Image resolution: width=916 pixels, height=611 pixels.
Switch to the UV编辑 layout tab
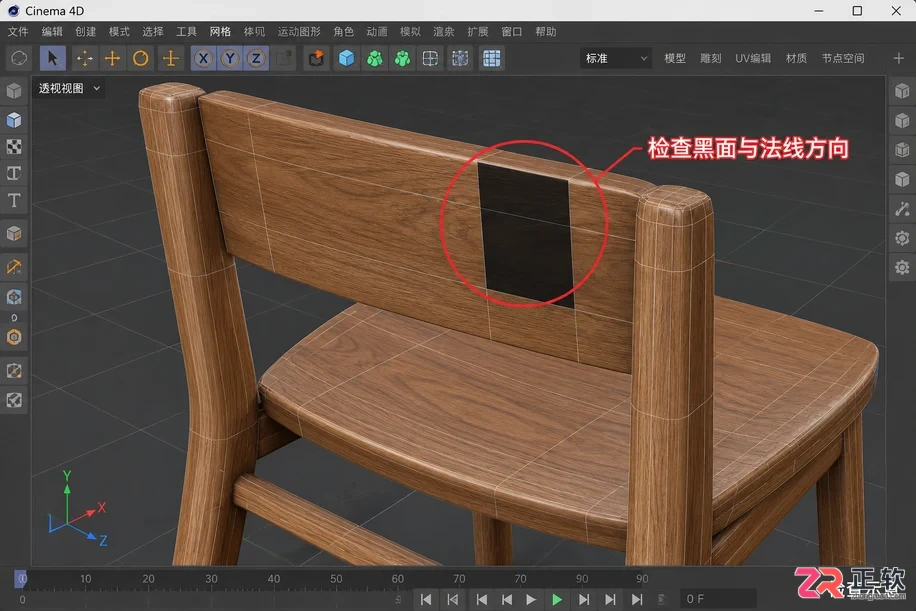pos(753,58)
